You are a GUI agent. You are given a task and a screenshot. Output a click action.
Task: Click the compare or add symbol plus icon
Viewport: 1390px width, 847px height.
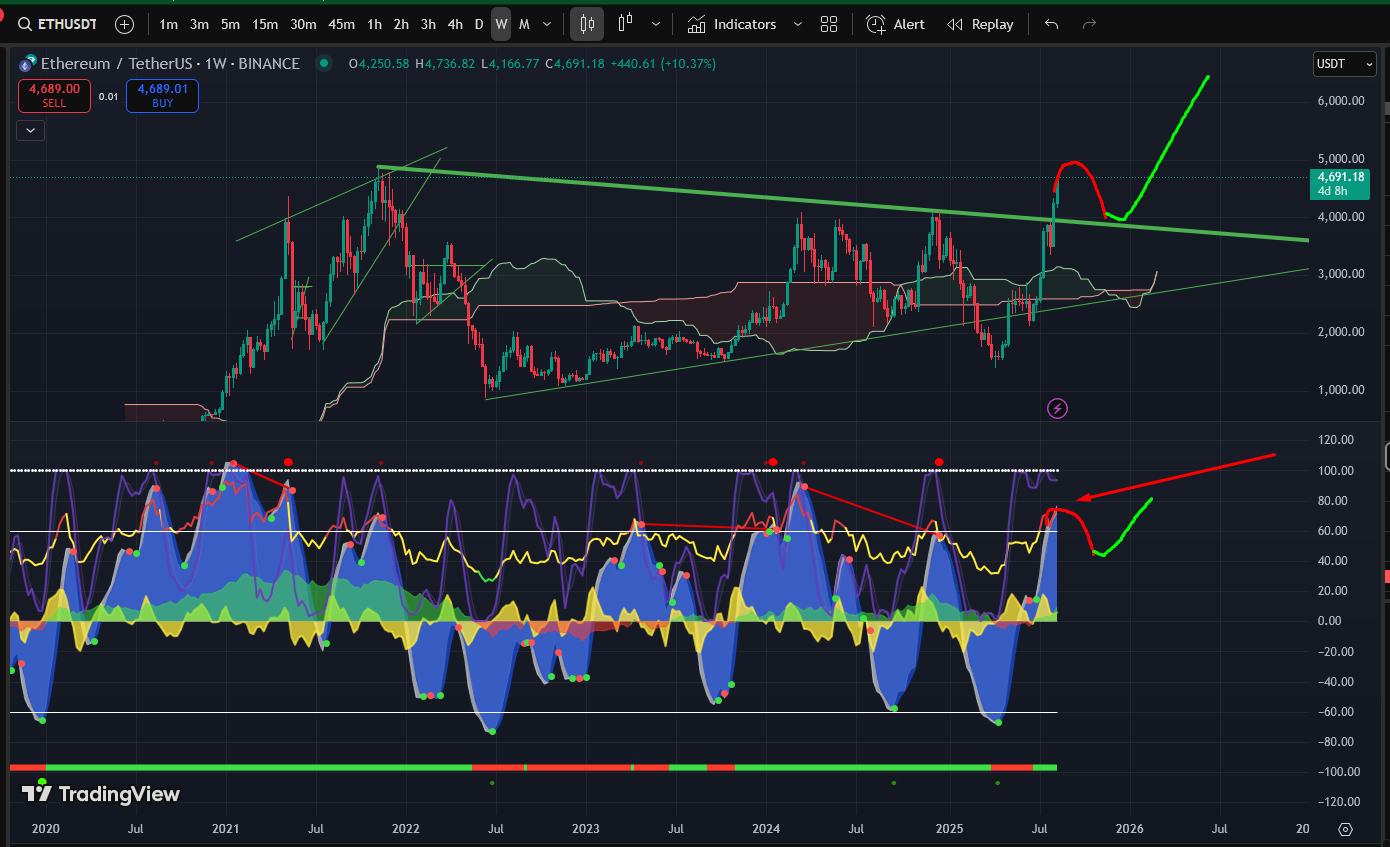(125, 24)
